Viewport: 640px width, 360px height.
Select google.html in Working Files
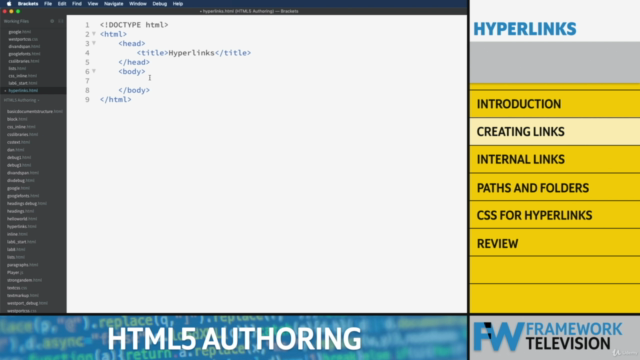click(x=20, y=32)
